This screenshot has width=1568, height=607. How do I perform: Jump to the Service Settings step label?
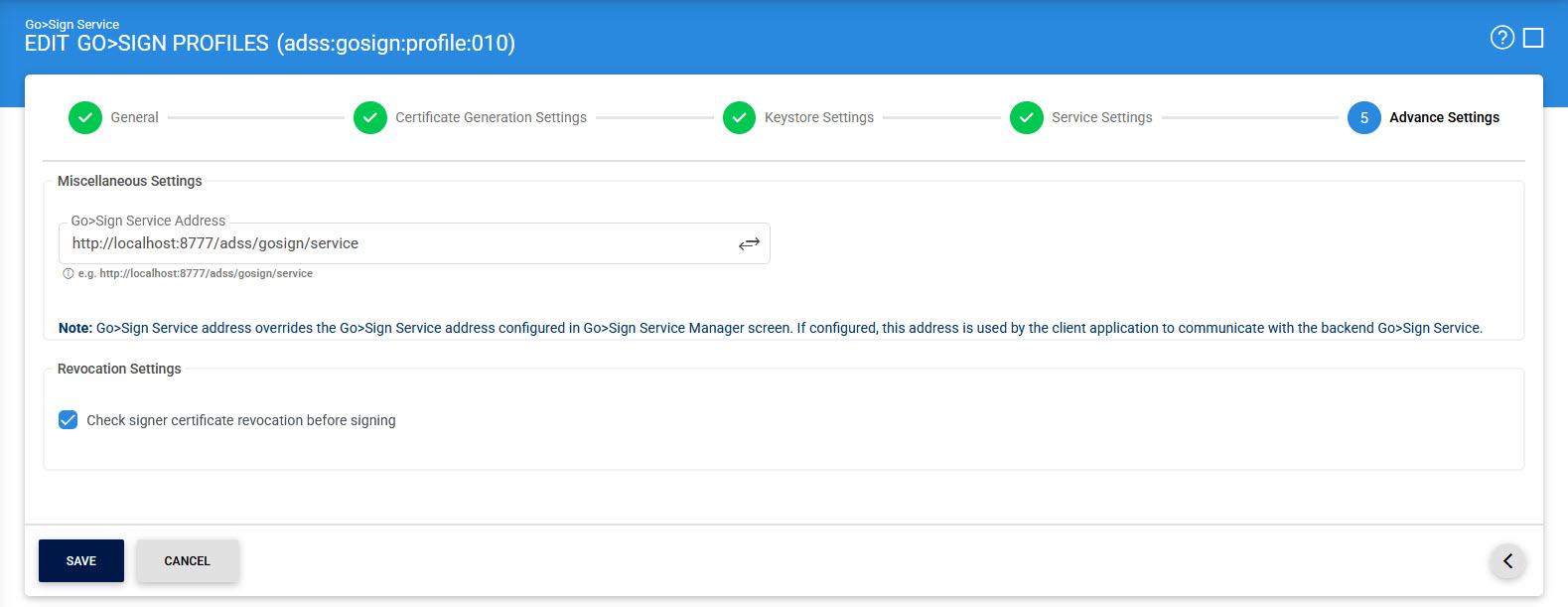point(1101,117)
